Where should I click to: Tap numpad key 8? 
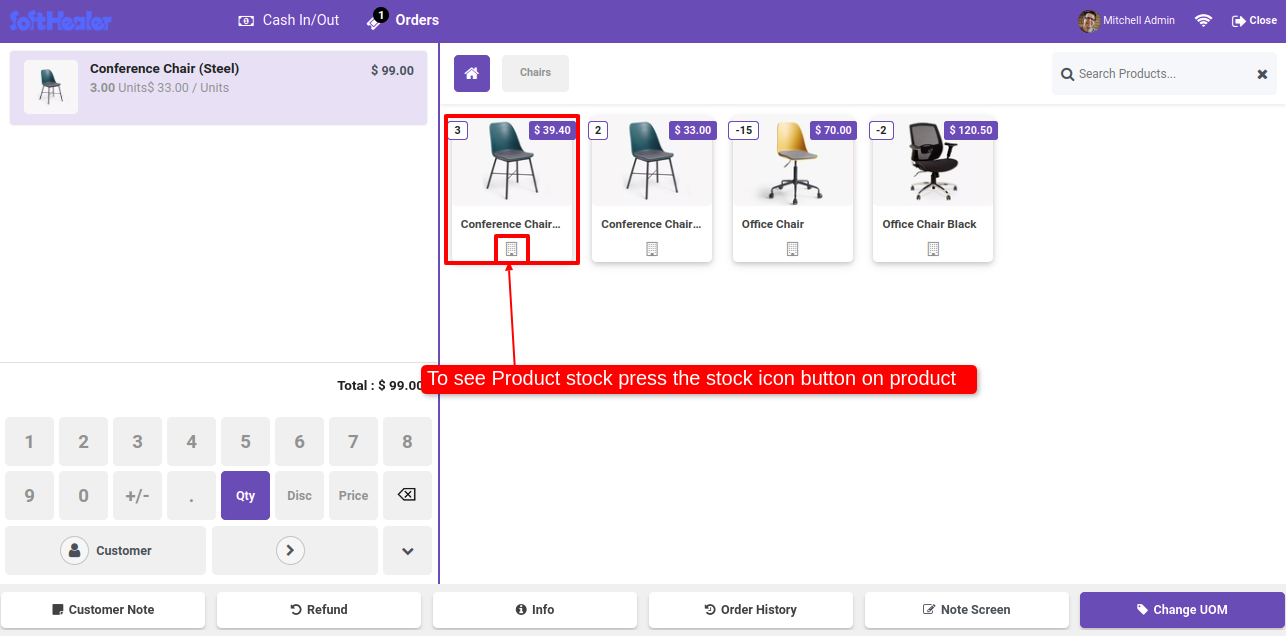click(407, 441)
